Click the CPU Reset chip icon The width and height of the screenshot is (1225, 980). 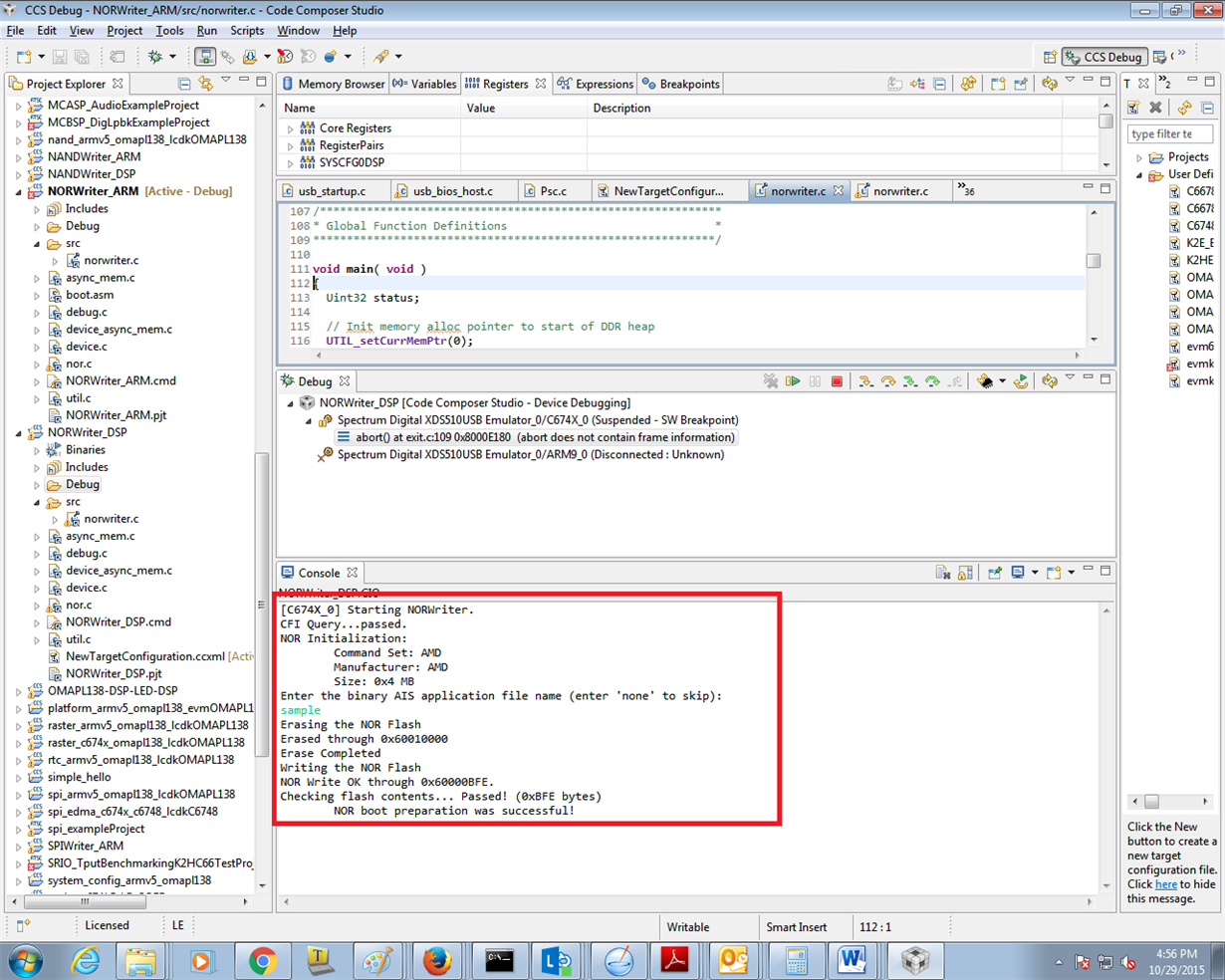pyautogui.click(x=985, y=381)
